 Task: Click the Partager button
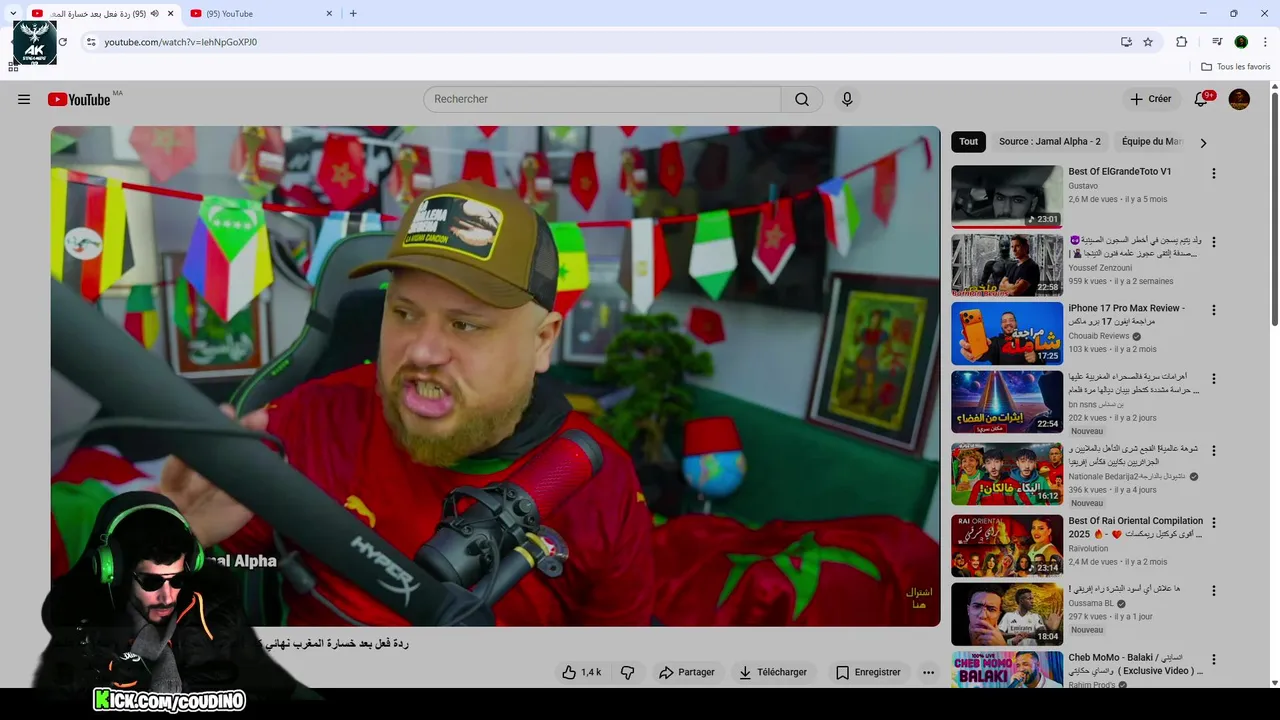tap(687, 672)
